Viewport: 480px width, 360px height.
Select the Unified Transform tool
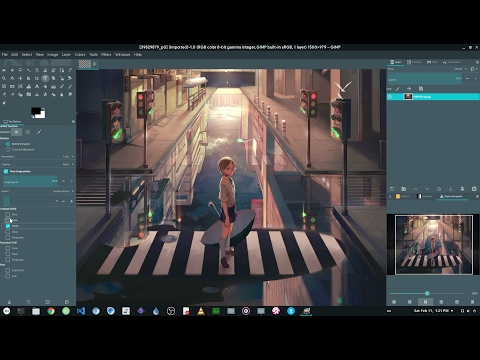coord(45,78)
